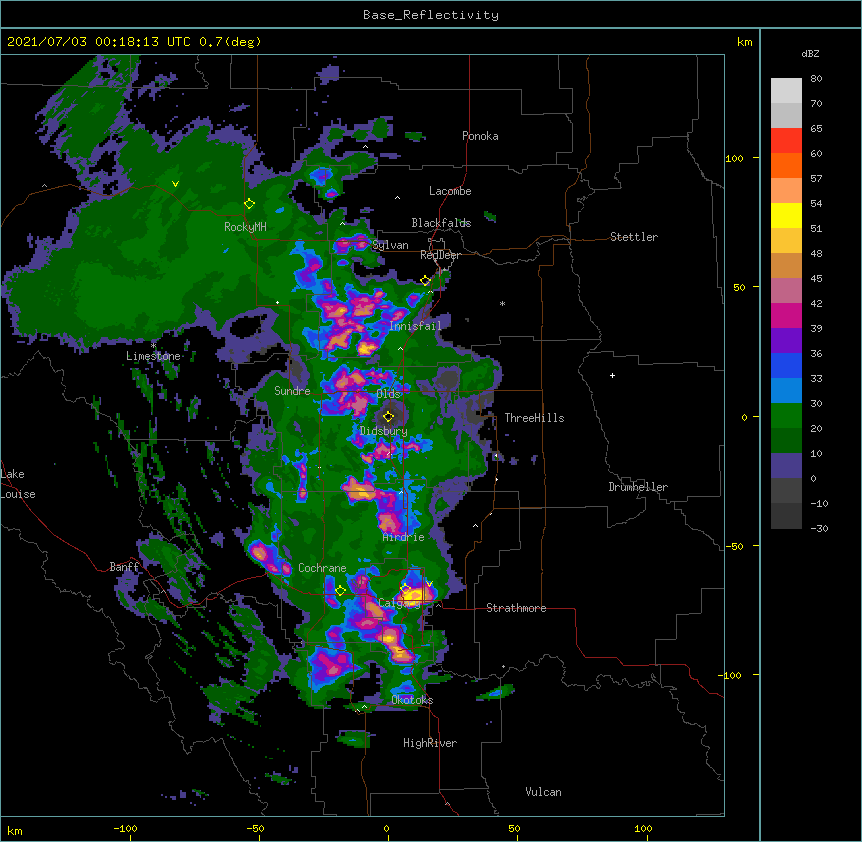Click the white asterisk marker east of Innisfail
862x842 pixels.
click(502, 303)
